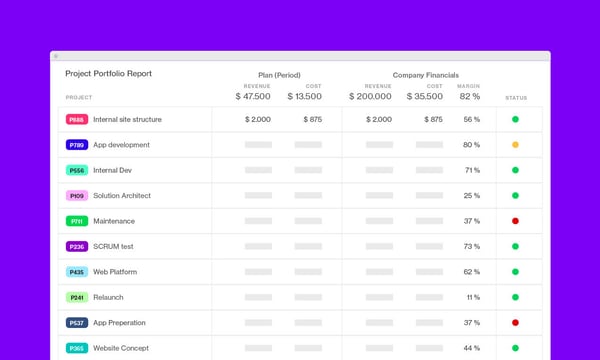Select the purple P236 project badge

[x=77, y=246]
